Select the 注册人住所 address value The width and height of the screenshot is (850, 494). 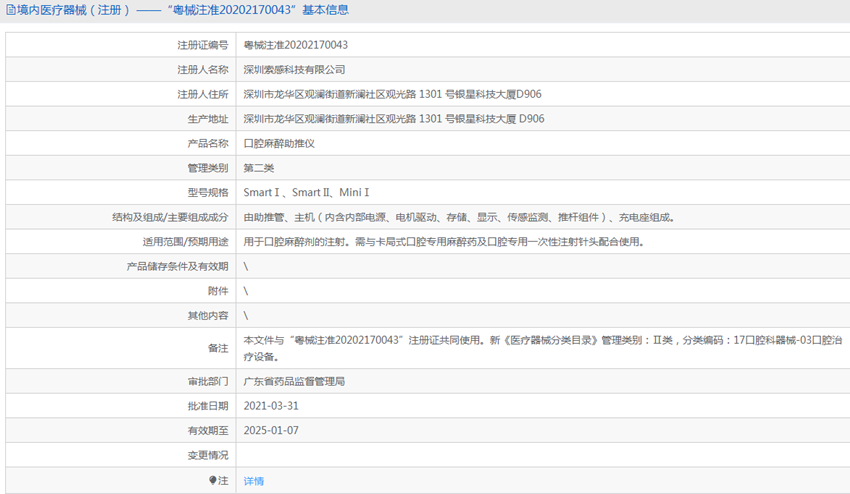click(392, 94)
